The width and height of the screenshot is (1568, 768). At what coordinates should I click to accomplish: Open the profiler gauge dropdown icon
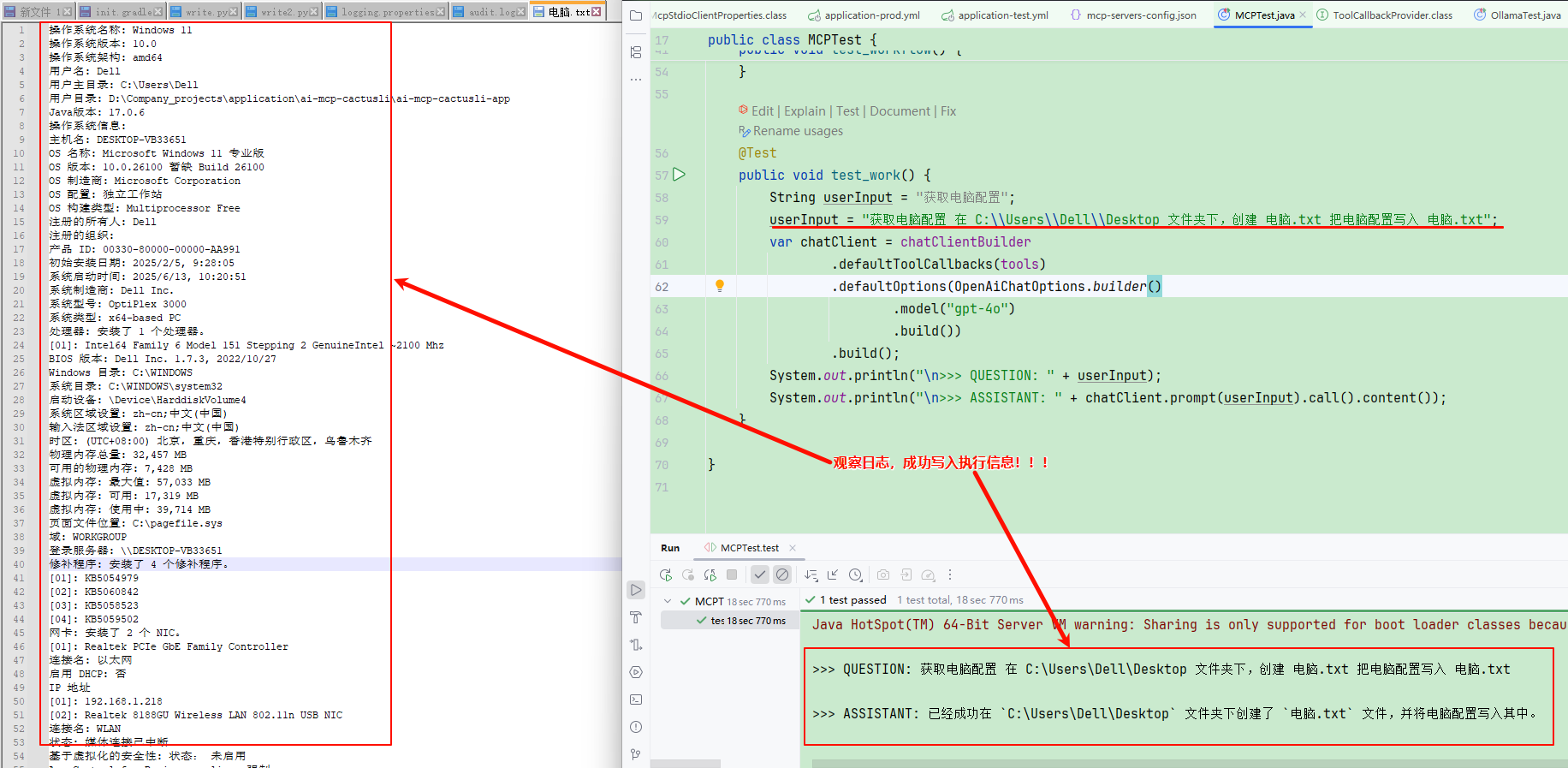(929, 575)
